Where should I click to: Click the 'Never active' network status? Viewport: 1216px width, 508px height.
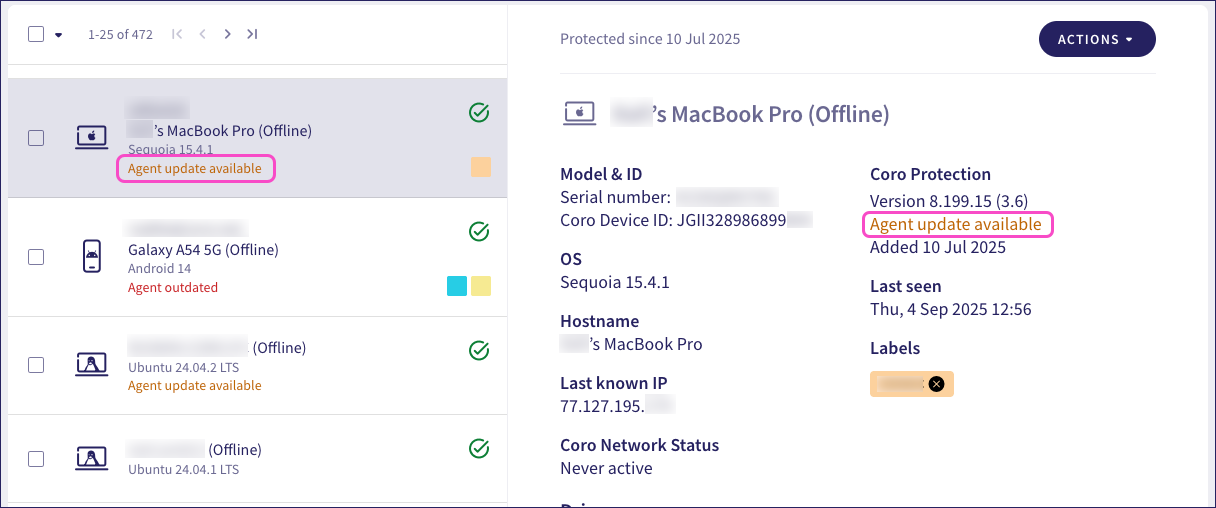coord(606,468)
